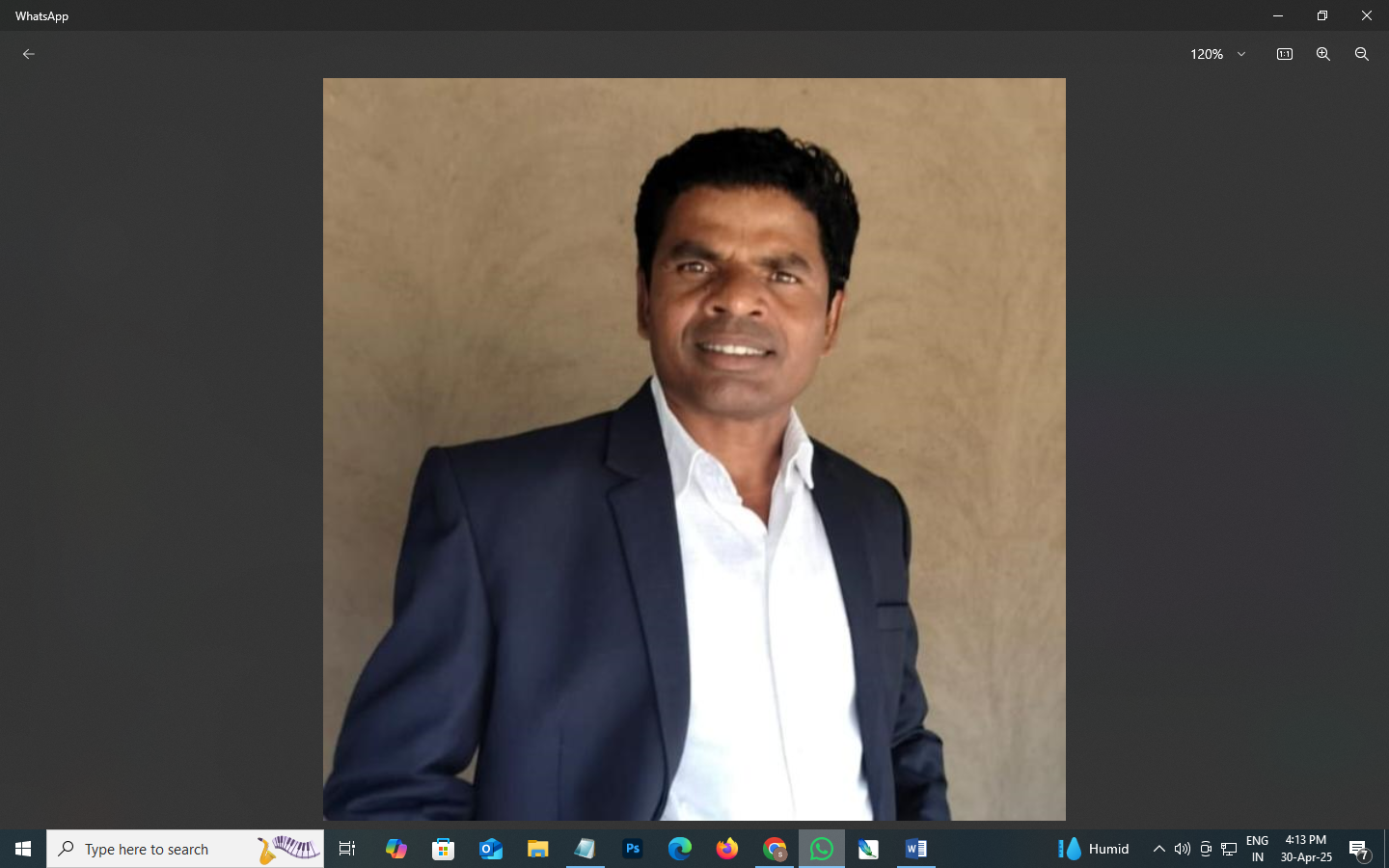
Task: Go back using the back arrow
Action: point(29,54)
